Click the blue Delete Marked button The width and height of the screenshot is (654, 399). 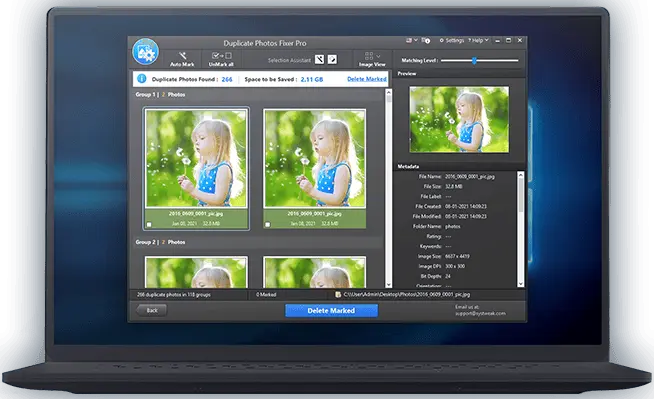[332, 311]
